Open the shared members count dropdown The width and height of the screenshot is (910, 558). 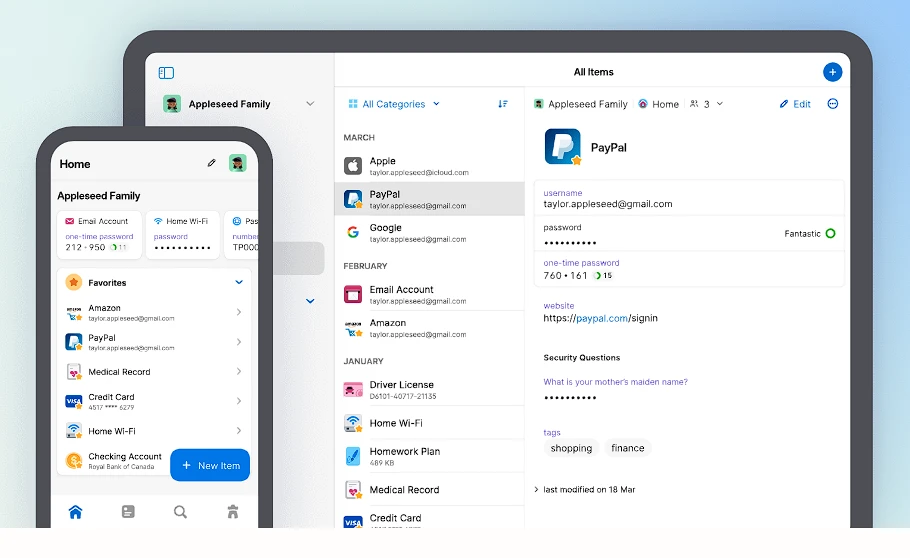tap(706, 104)
